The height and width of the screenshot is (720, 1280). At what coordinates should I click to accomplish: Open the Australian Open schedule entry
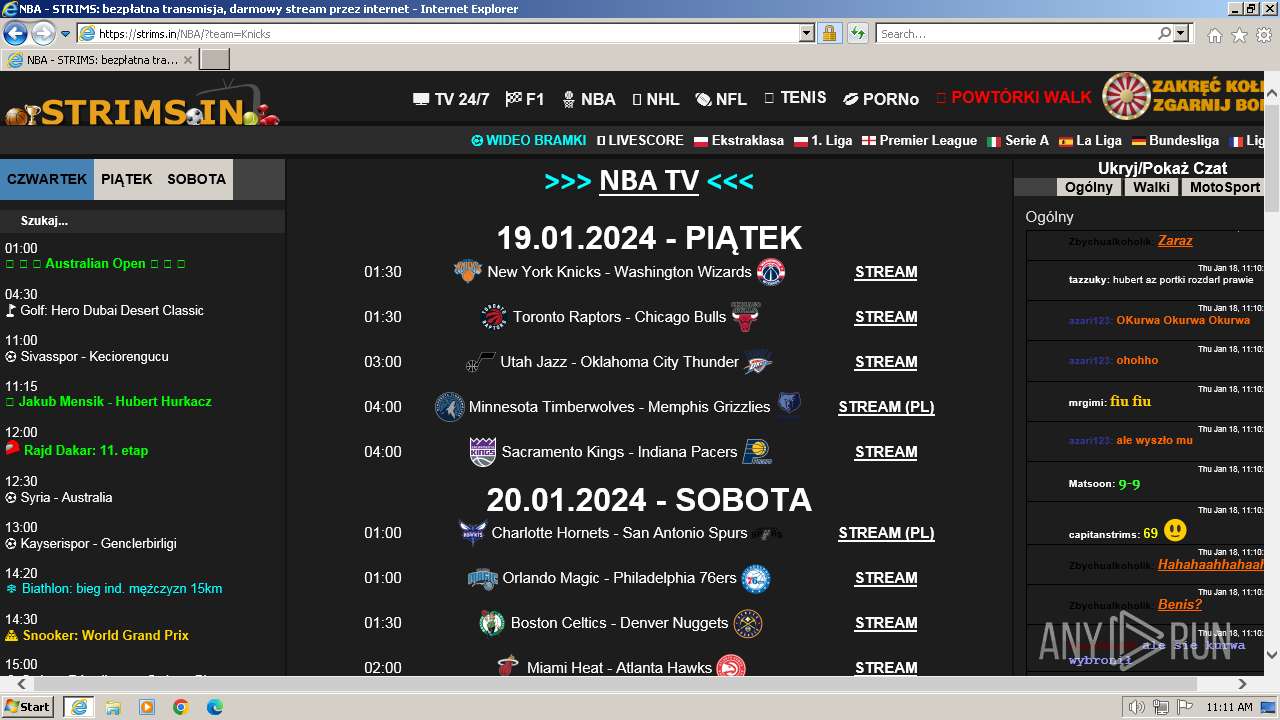(95, 264)
